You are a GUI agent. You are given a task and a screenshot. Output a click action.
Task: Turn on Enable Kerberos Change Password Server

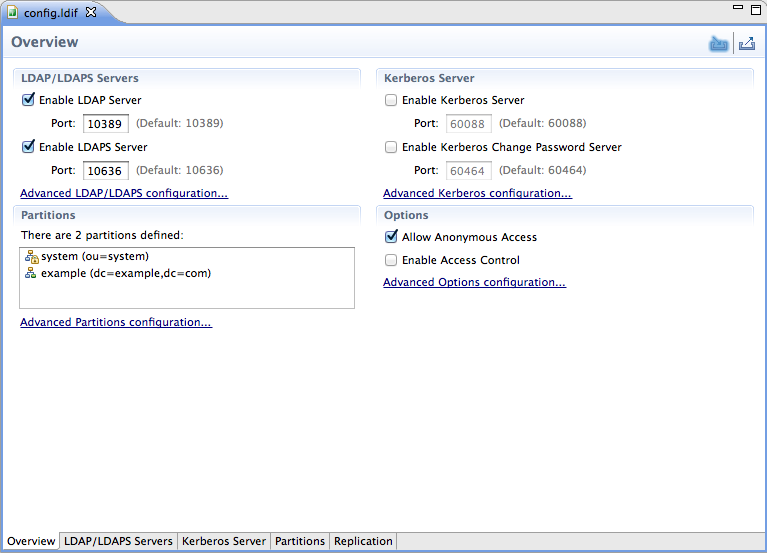(x=391, y=147)
